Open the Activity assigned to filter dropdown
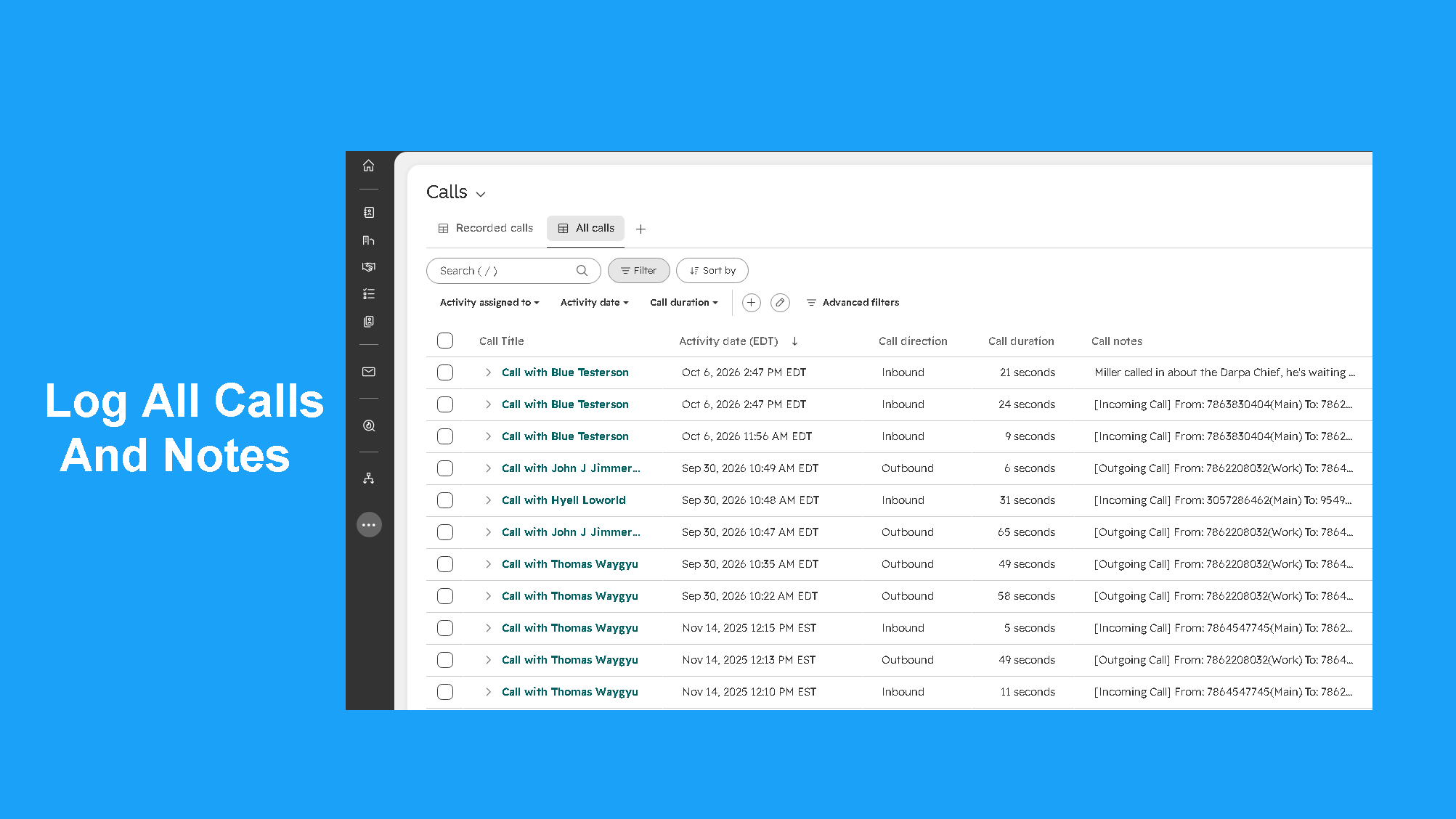The height and width of the screenshot is (819, 1456). [x=489, y=303]
